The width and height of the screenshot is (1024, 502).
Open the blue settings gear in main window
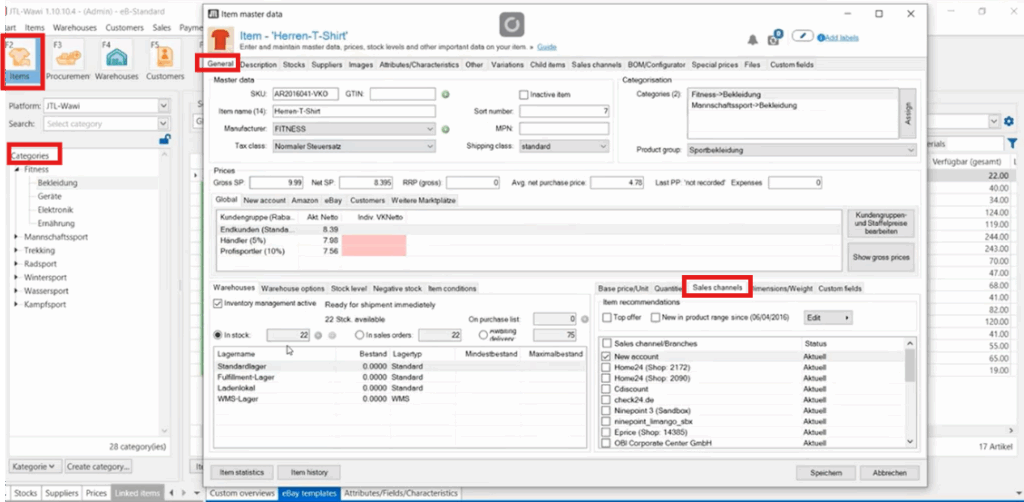point(1009,121)
